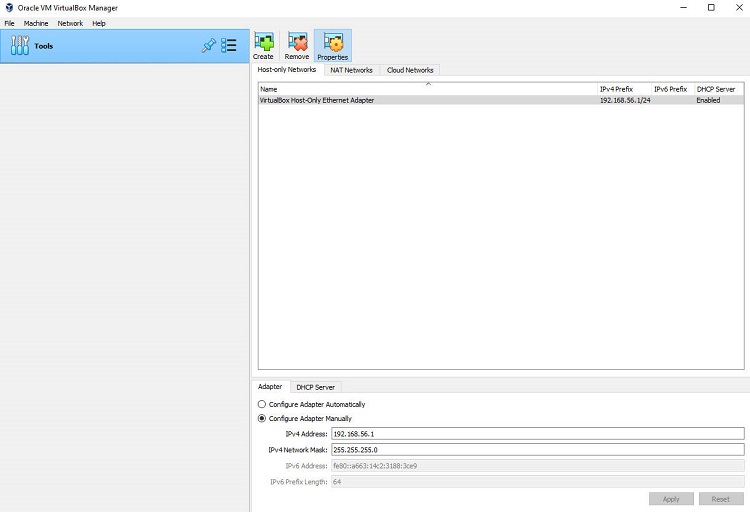
Task: Switch to NAT Networks tab
Action: (x=352, y=70)
